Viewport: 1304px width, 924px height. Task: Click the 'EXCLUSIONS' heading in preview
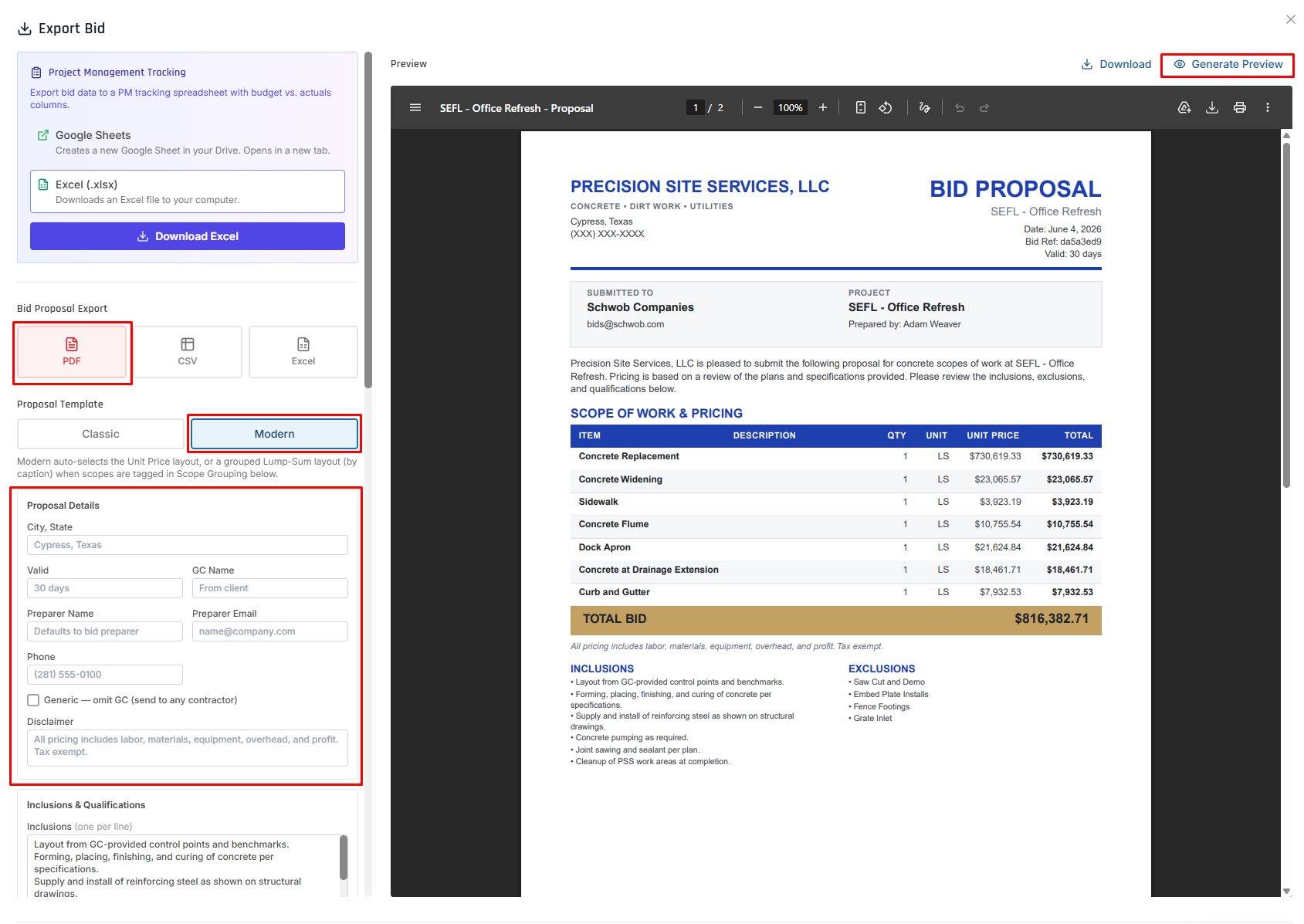[882, 669]
